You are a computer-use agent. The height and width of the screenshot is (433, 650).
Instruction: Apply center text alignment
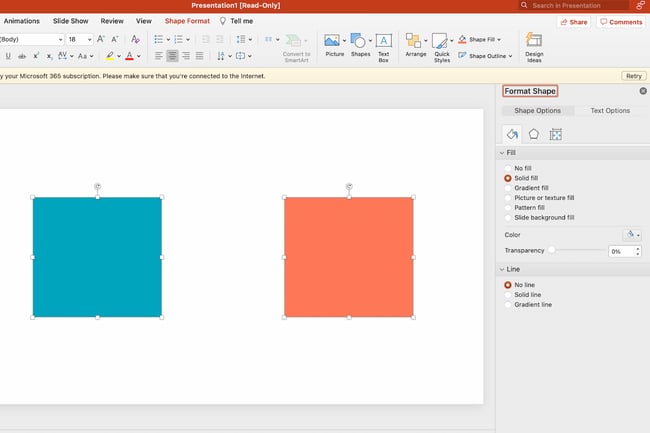pyautogui.click(x=172, y=56)
